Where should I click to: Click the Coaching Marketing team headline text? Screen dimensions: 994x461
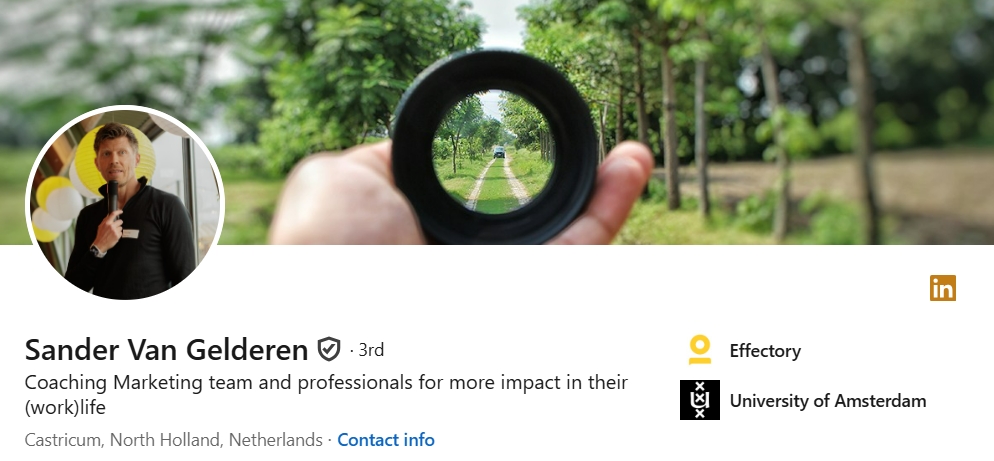(326, 395)
